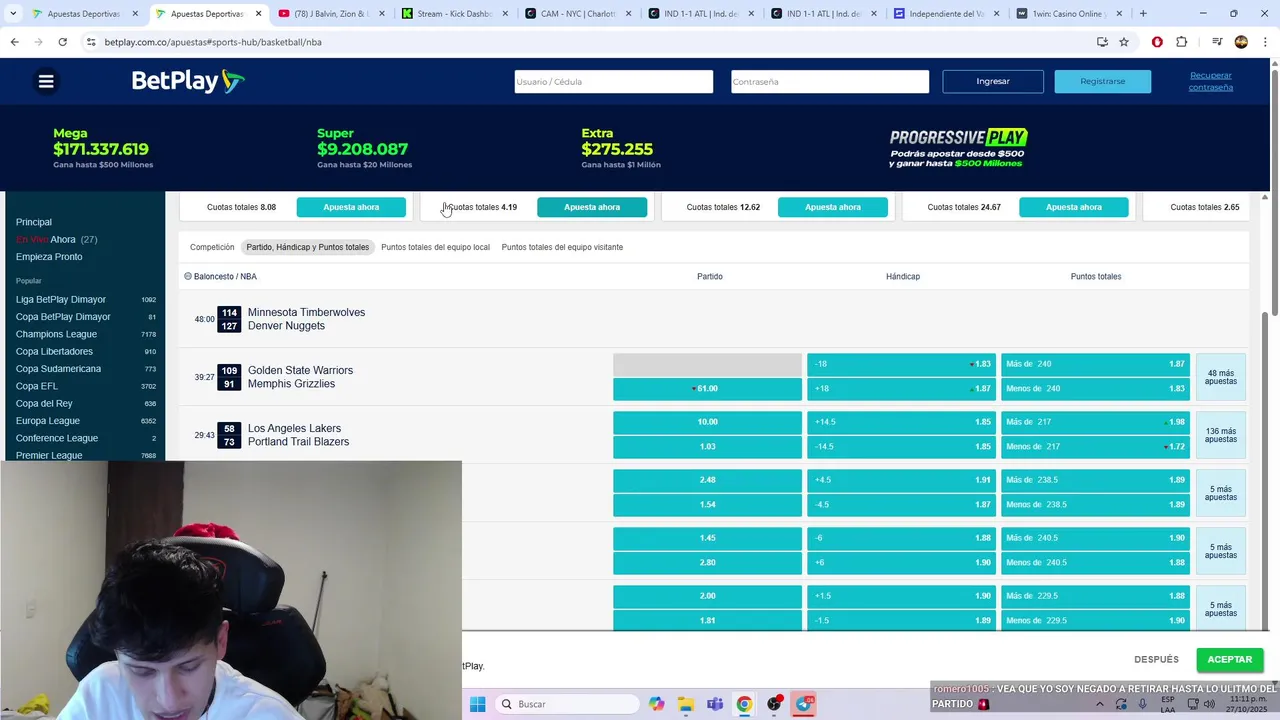The height and width of the screenshot is (720, 1280).
Task: Open the Chrome three-dot menu
Action: click(x=1264, y=42)
